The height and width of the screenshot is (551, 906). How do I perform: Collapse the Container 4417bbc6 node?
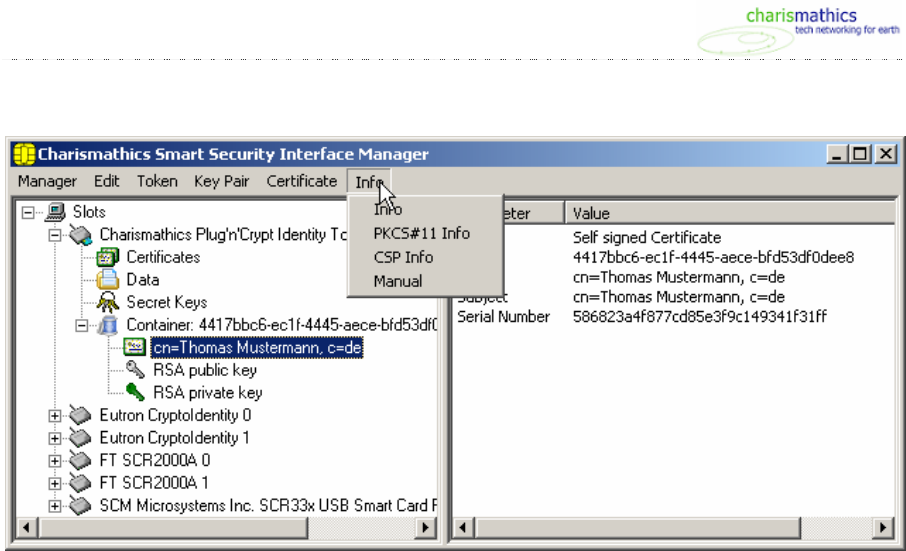[81, 325]
